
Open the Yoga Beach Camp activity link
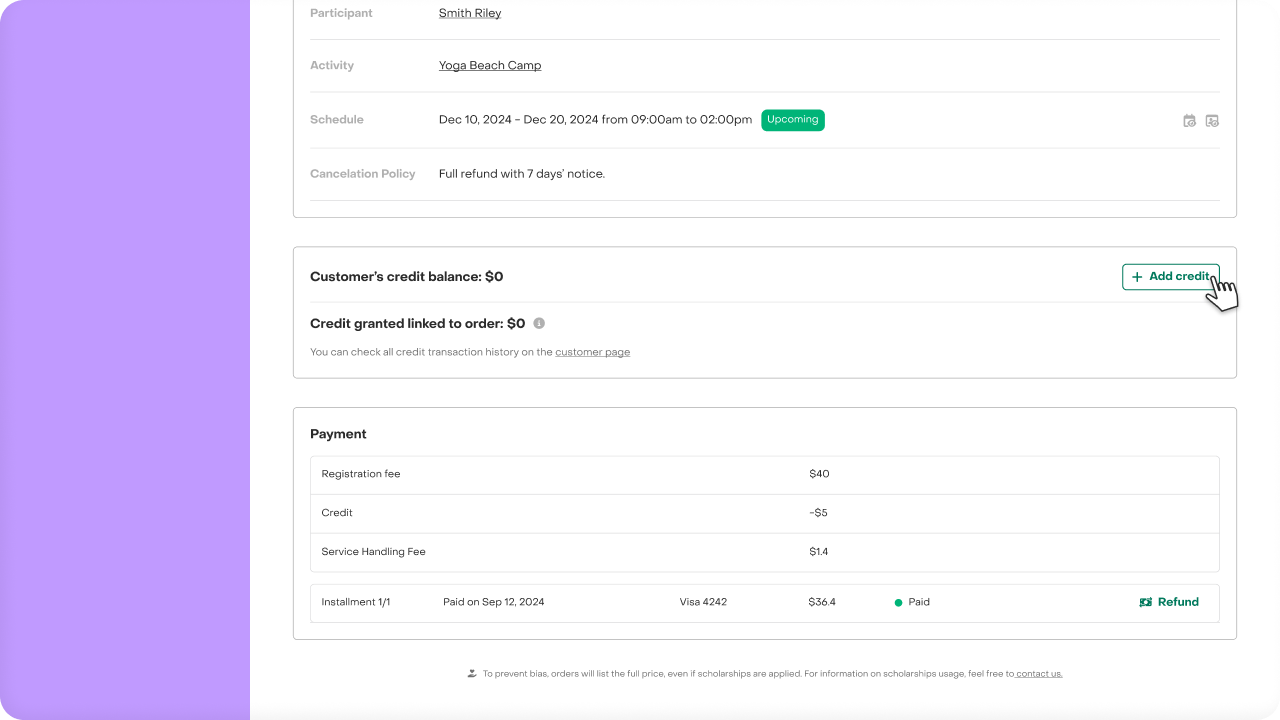tap(490, 65)
